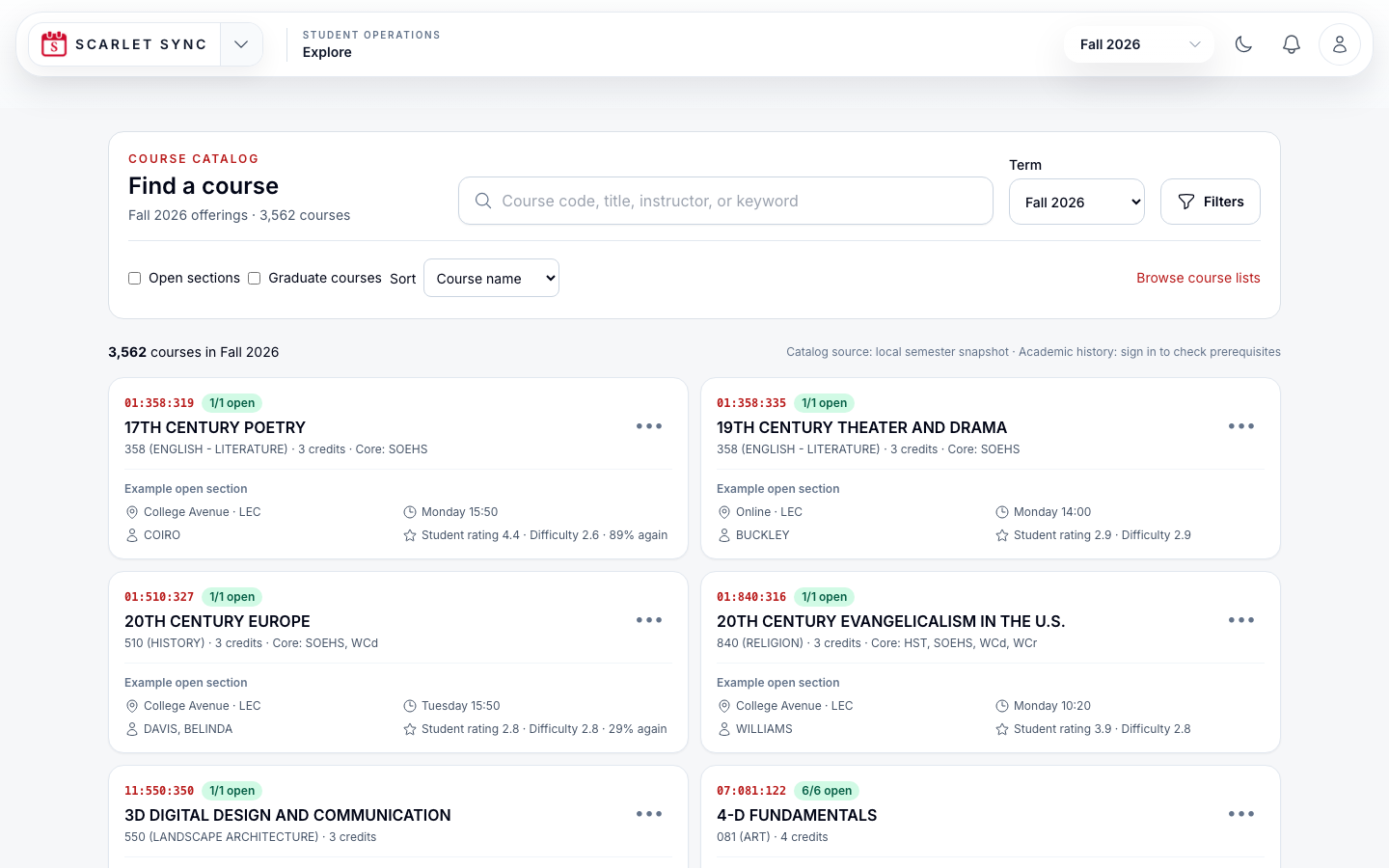Open more options for 20TH CENTURY EVANGELICALISM
This screenshot has width=1389, height=868.
(1241, 620)
